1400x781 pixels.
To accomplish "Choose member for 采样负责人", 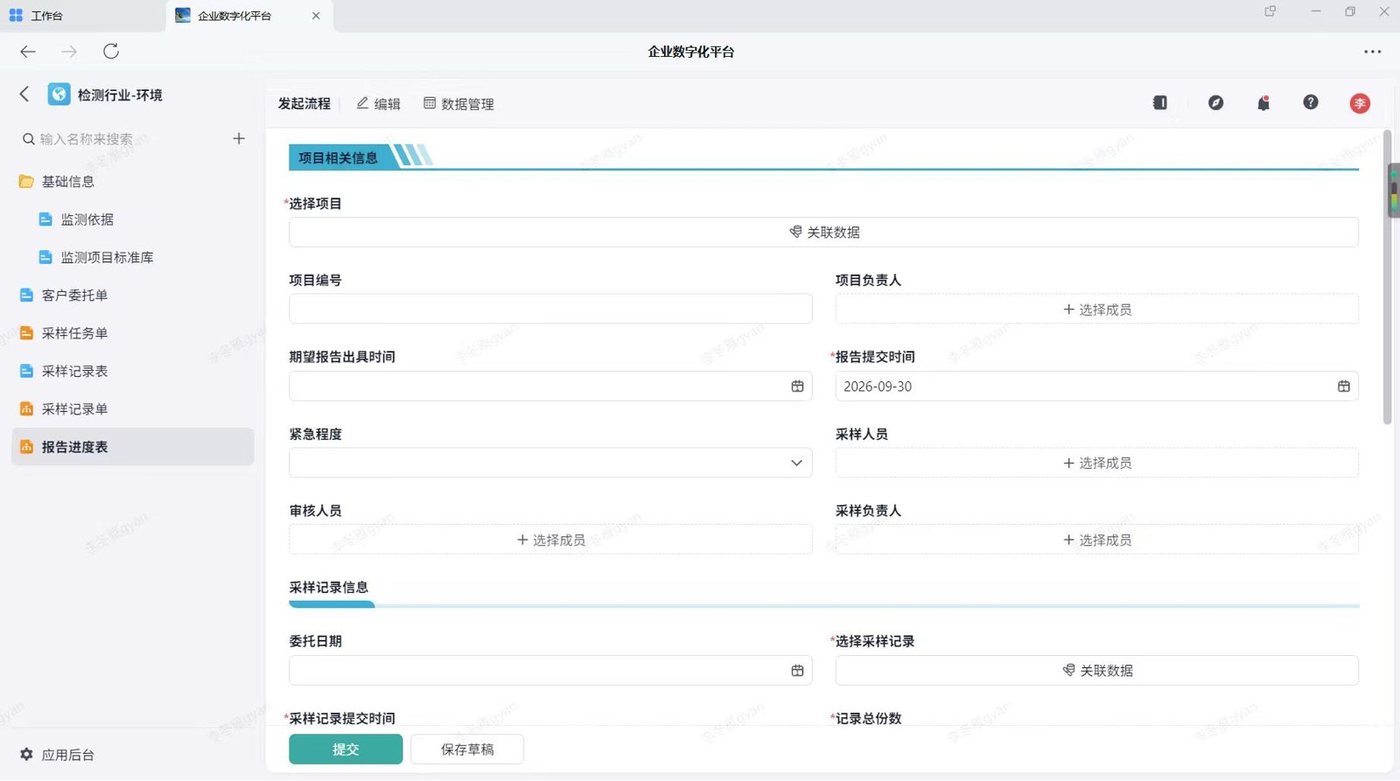I will pyautogui.click(x=1097, y=540).
